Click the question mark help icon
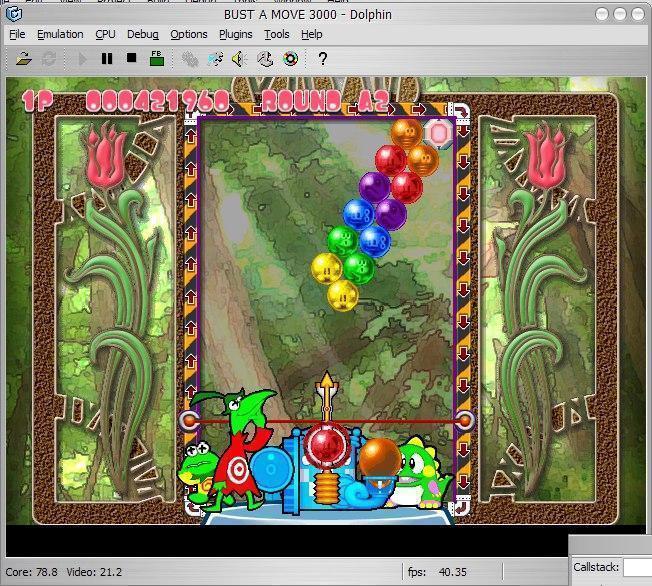This screenshot has height=586, width=652. pyautogui.click(x=322, y=59)
